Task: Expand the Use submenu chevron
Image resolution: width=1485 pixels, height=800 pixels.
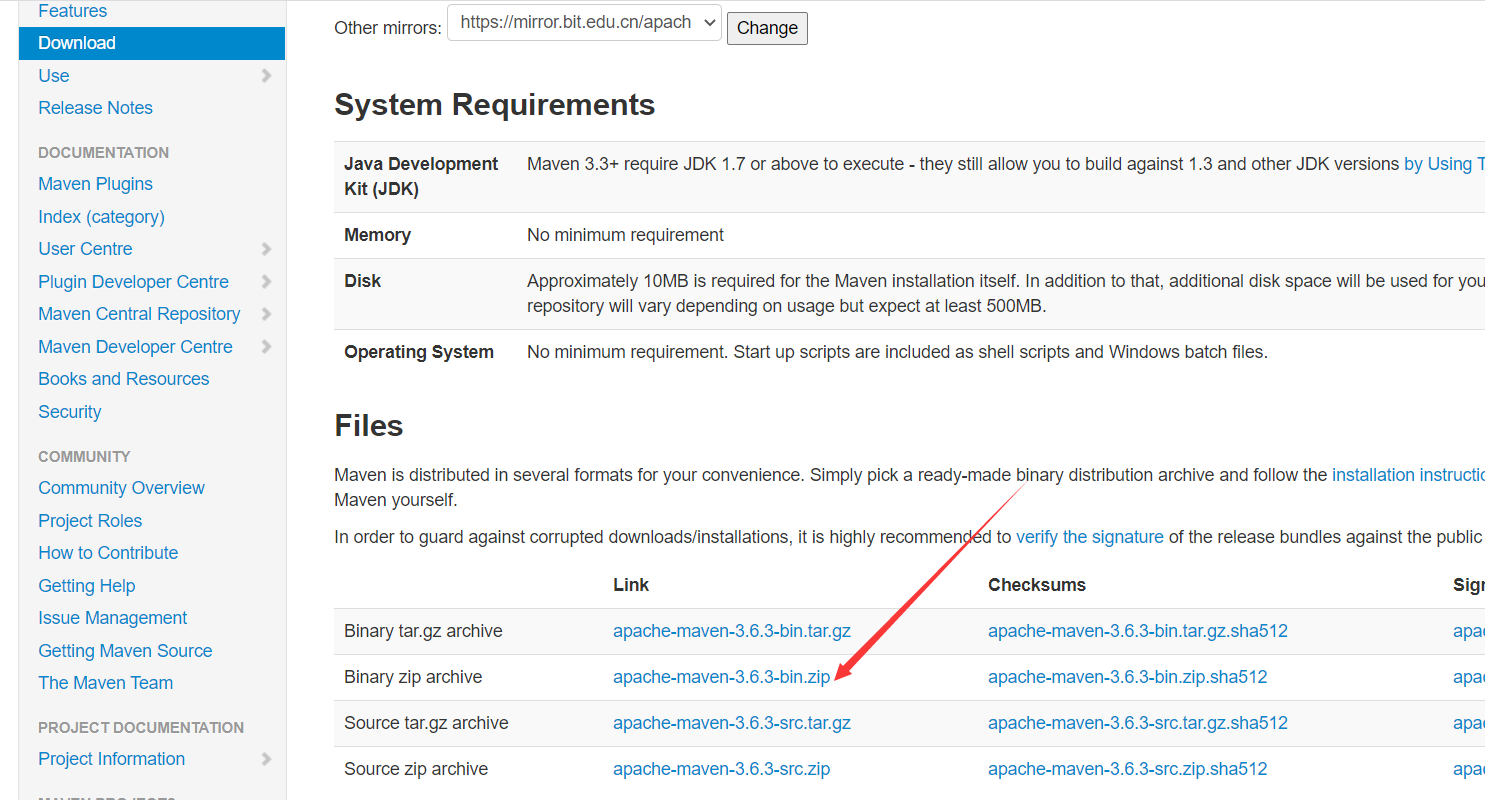Action: click(266, 76)
